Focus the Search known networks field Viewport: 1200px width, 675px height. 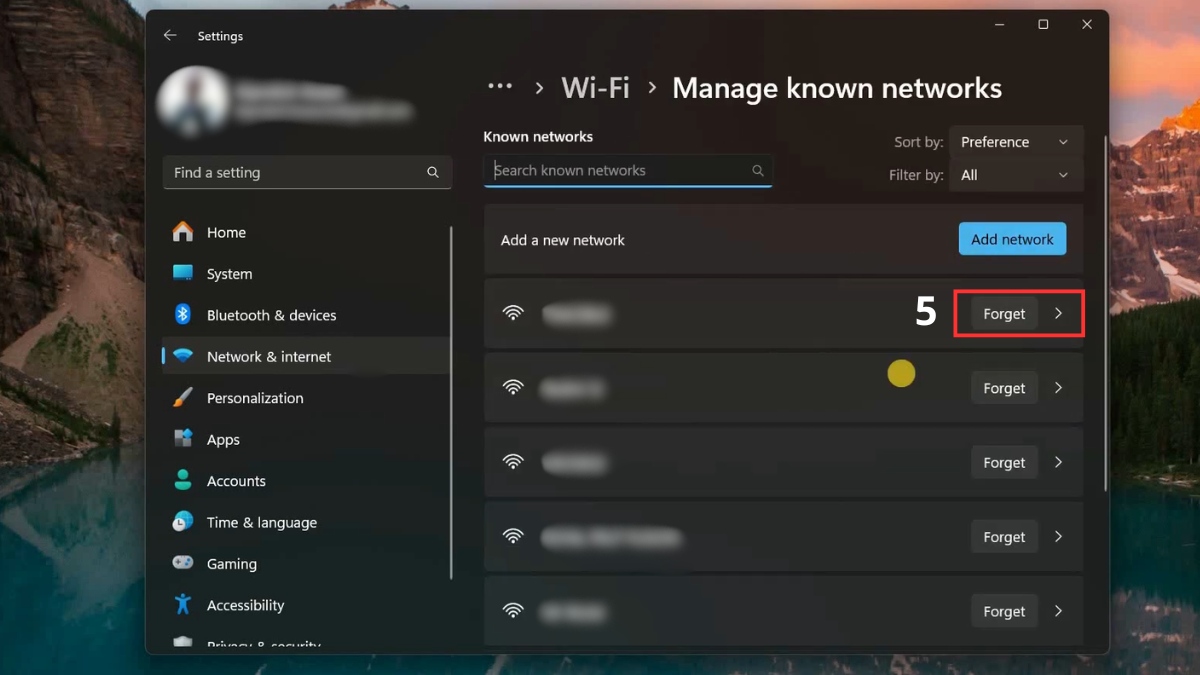[x=628, y=171]
